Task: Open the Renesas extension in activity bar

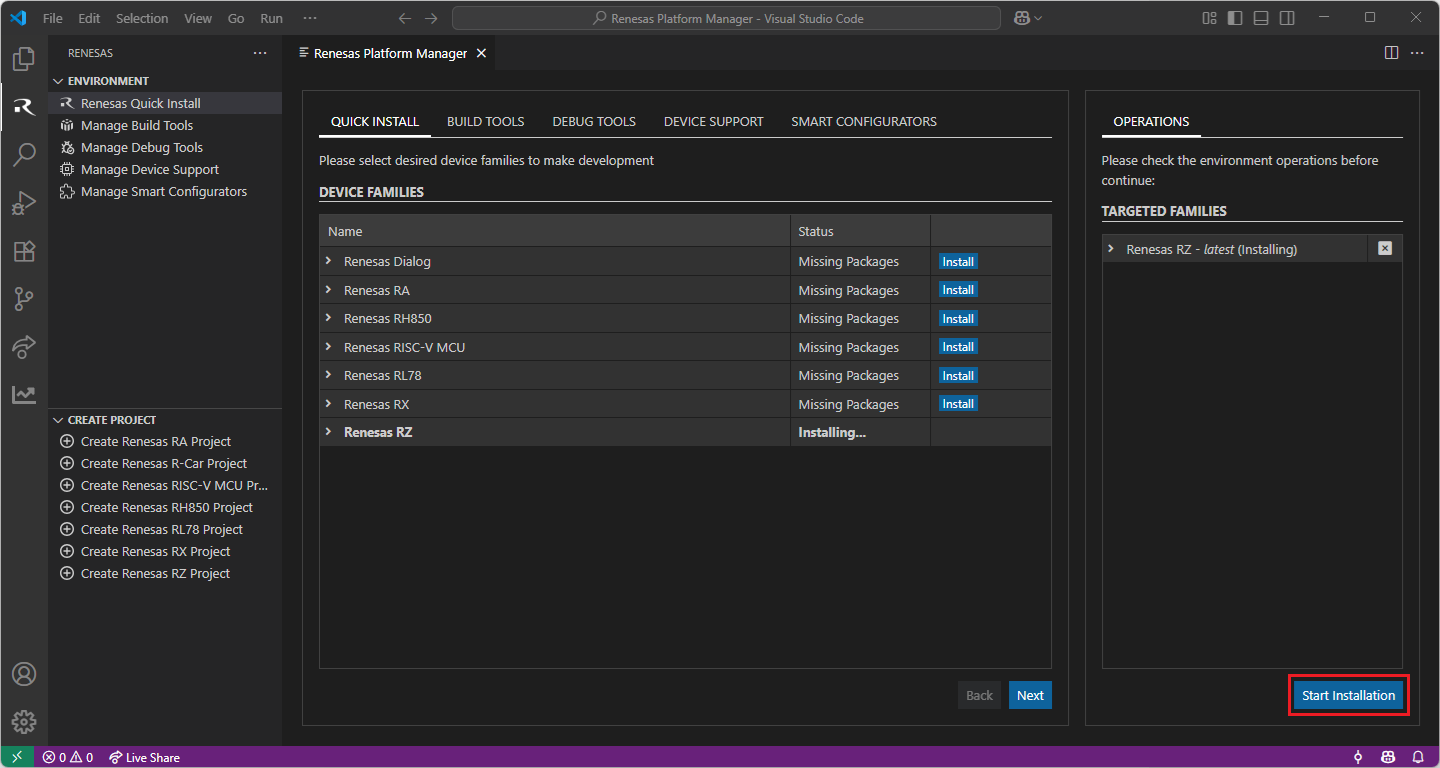Action: click(24, 106)
